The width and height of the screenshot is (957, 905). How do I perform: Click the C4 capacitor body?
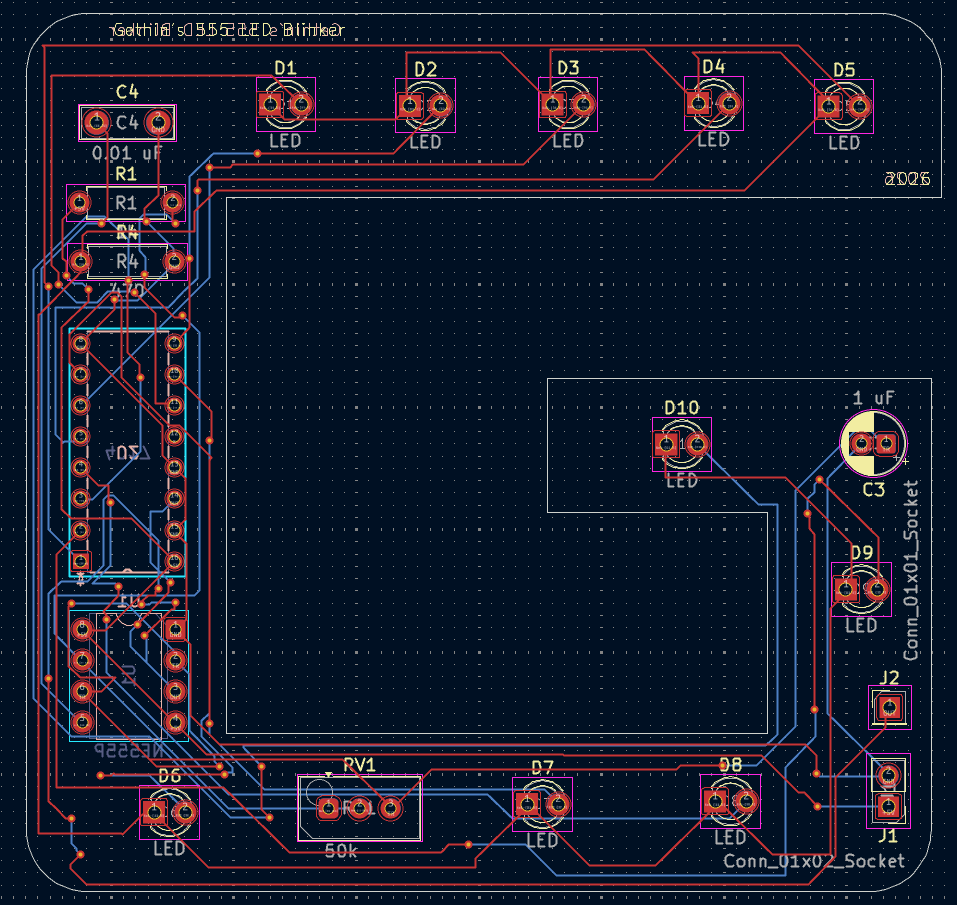click(127, 123)
